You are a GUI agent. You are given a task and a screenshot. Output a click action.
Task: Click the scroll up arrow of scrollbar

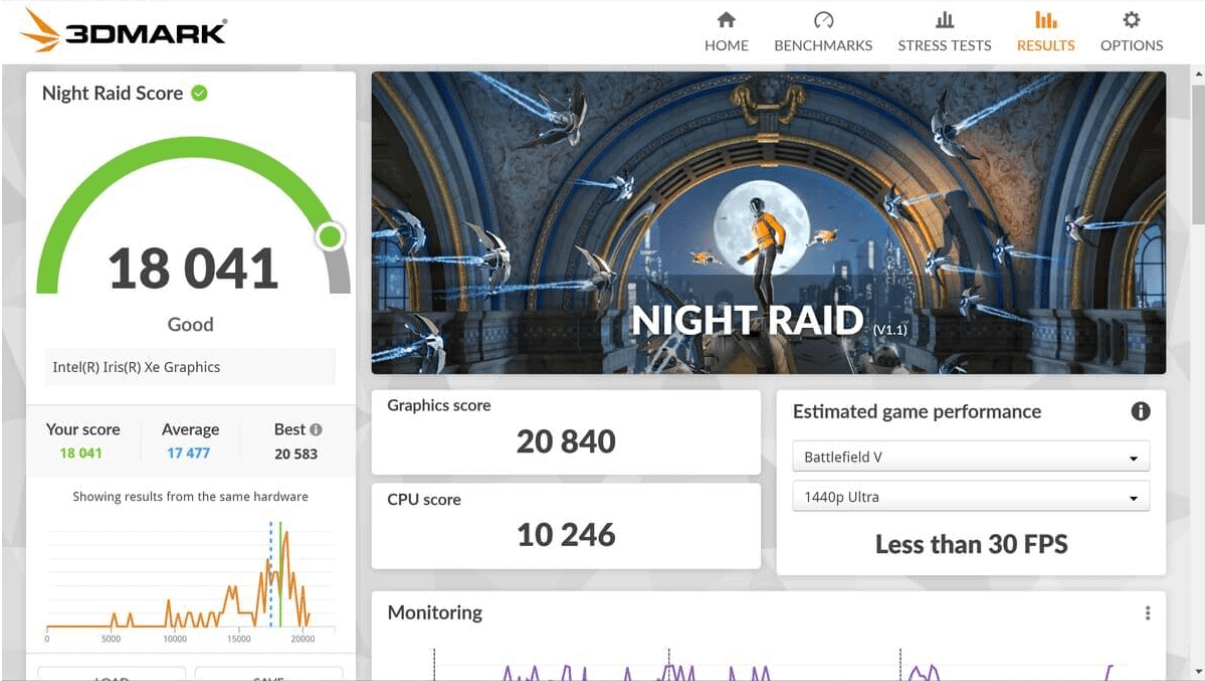[1198, 75]
